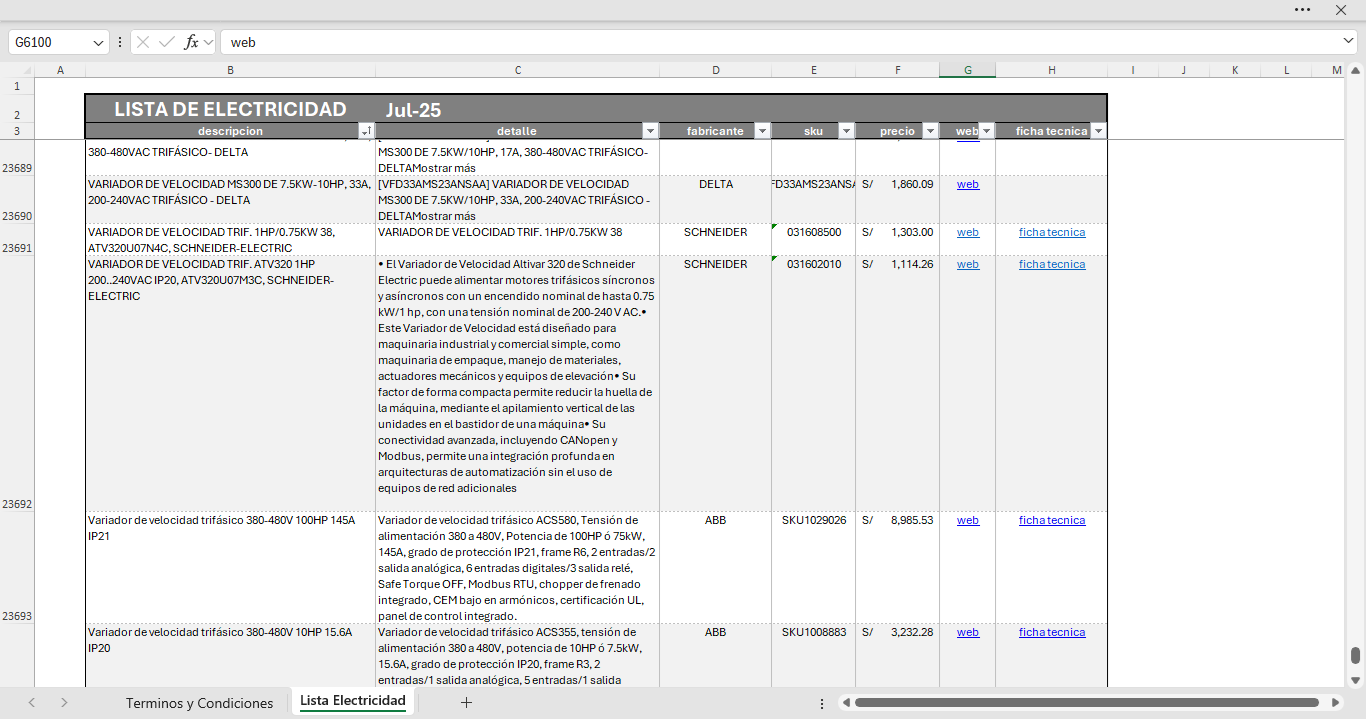The image size is (1366, 719).
Task: Click the horizontal scrollbar at bottom
Action: [1086, 703]
